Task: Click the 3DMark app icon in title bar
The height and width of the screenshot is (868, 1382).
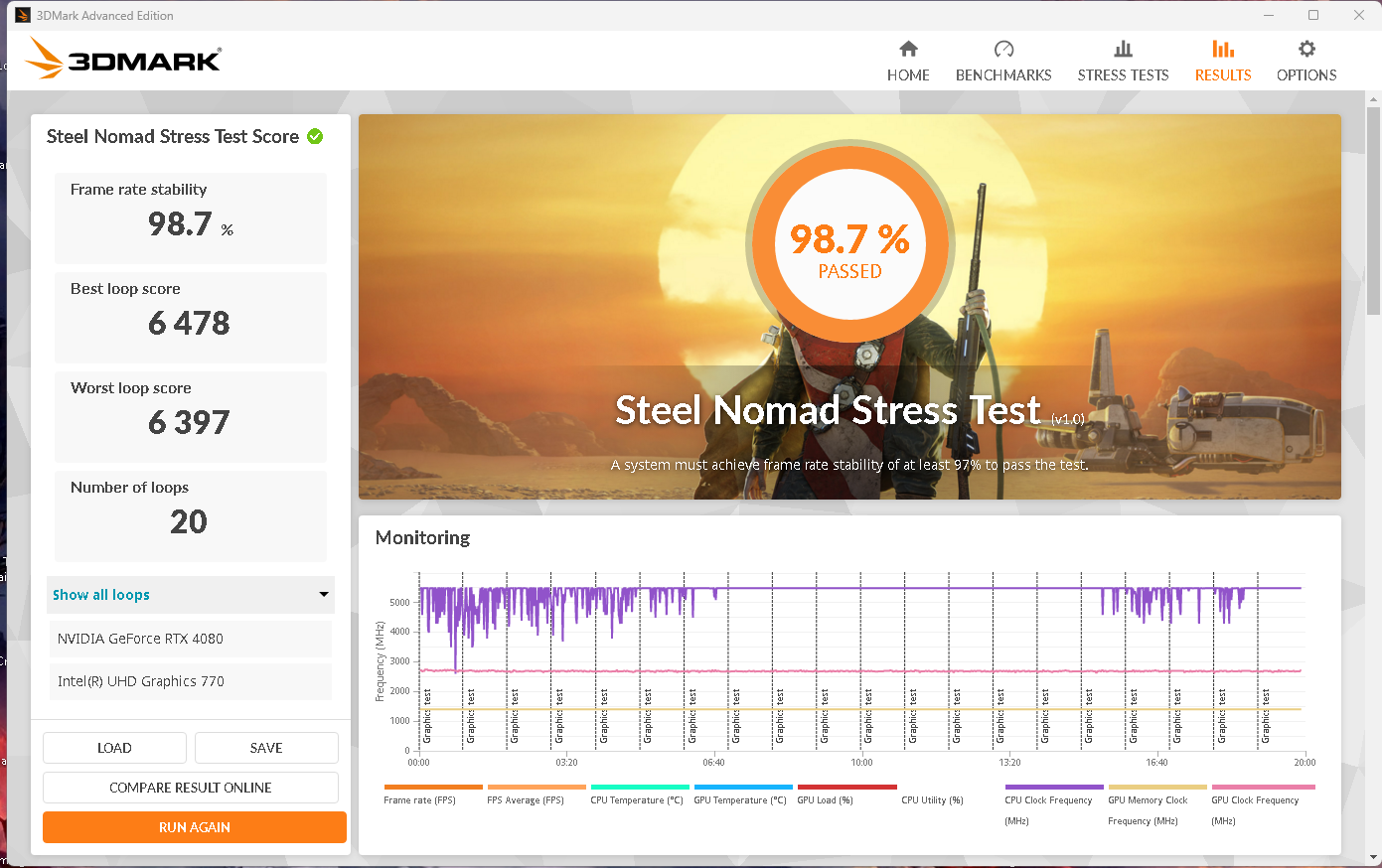Action: coord(23,15)
